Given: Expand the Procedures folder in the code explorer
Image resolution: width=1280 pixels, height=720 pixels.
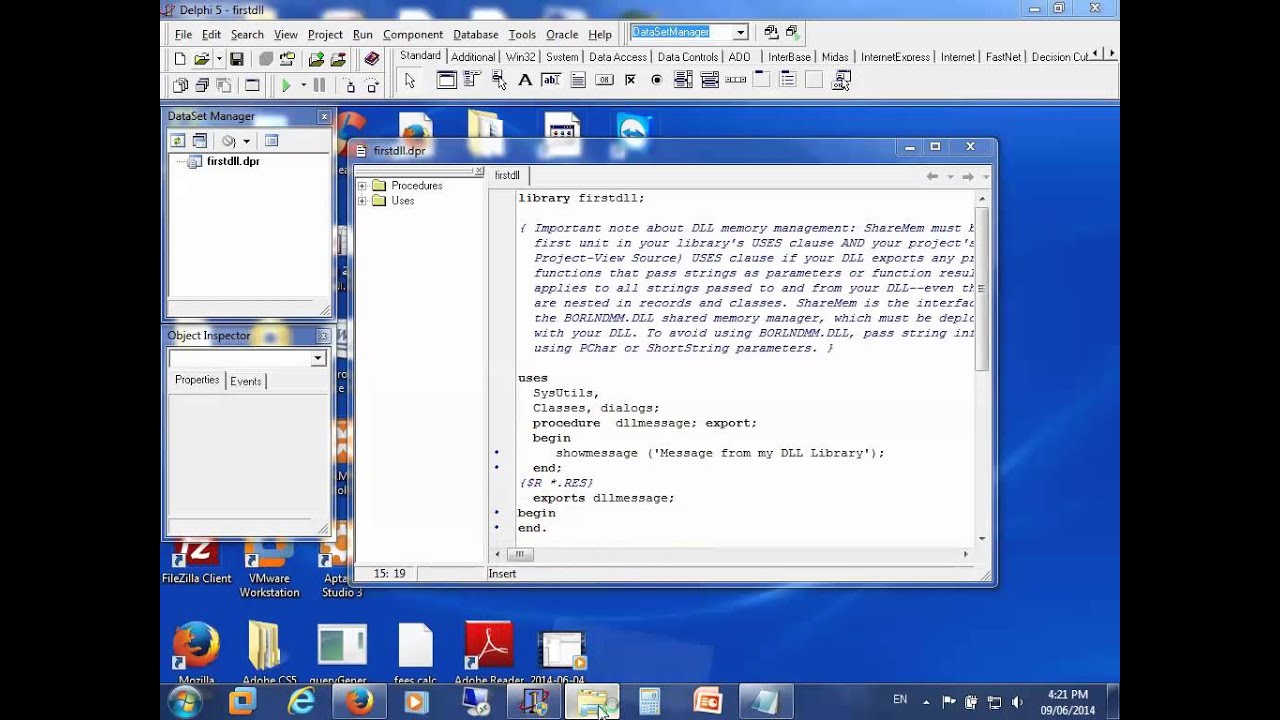Looking at the screenshot, I should [362, 186].
